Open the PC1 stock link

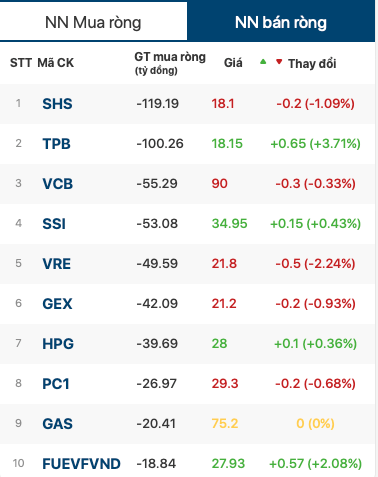point(56,384)
